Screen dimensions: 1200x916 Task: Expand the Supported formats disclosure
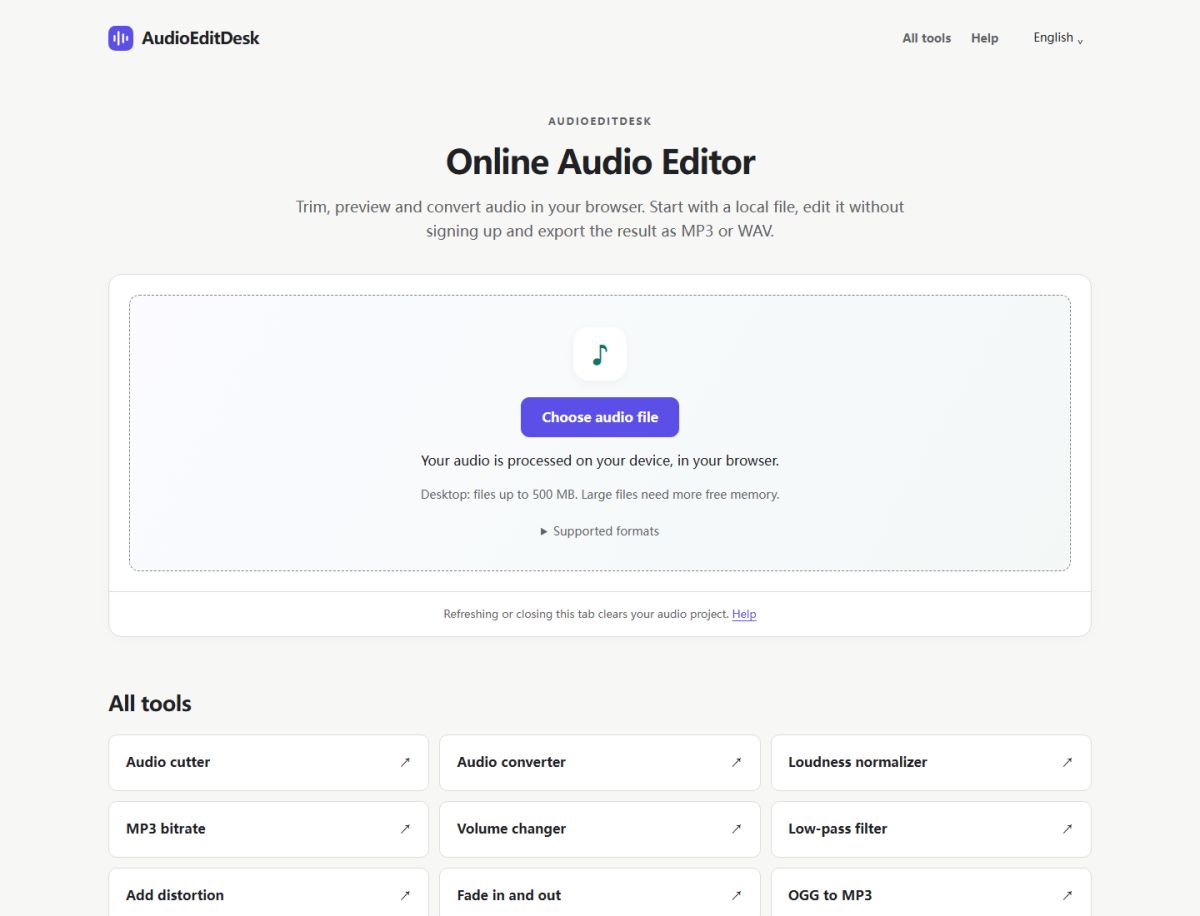[600, 531]
